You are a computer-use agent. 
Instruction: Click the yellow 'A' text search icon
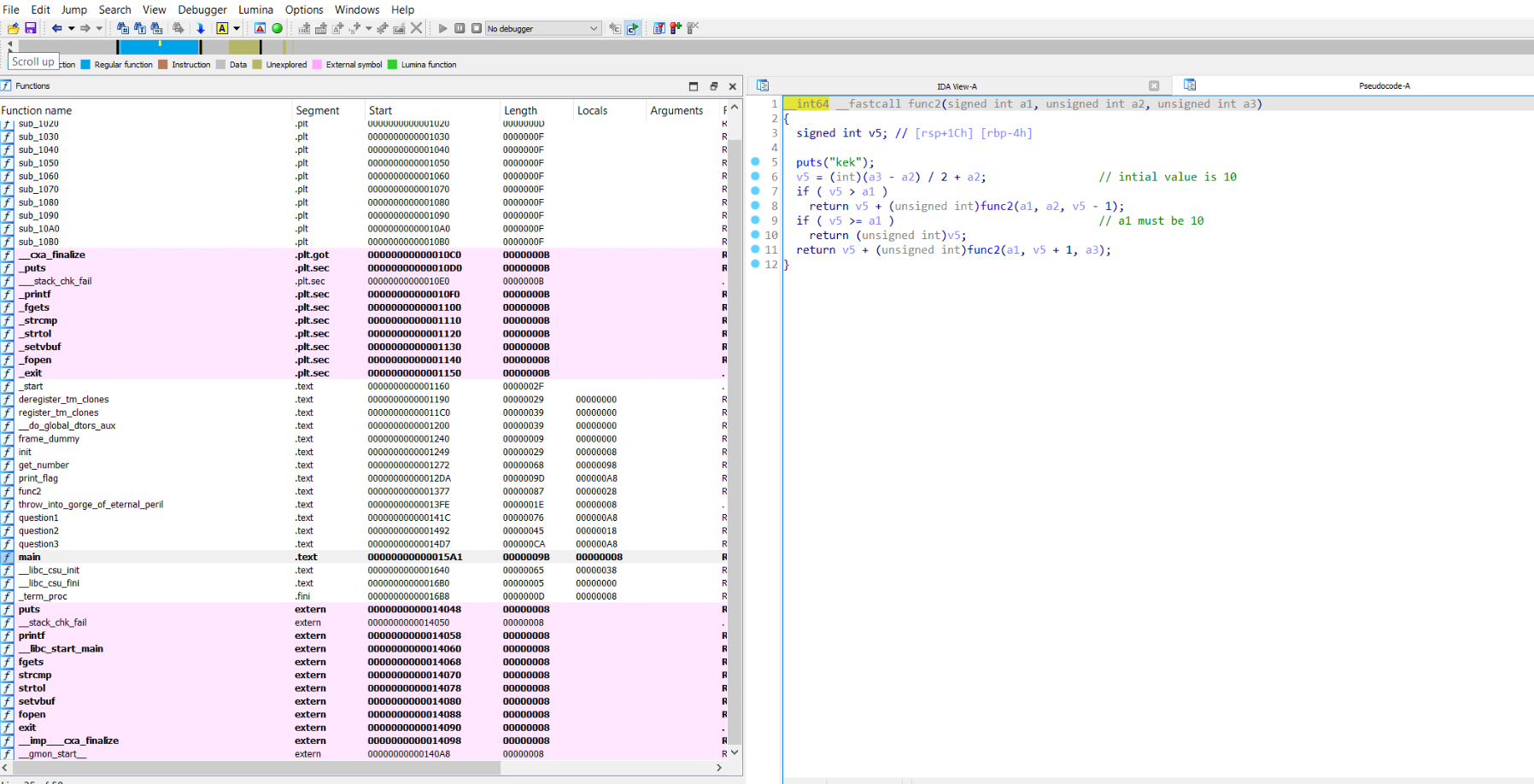click(221, 28)
